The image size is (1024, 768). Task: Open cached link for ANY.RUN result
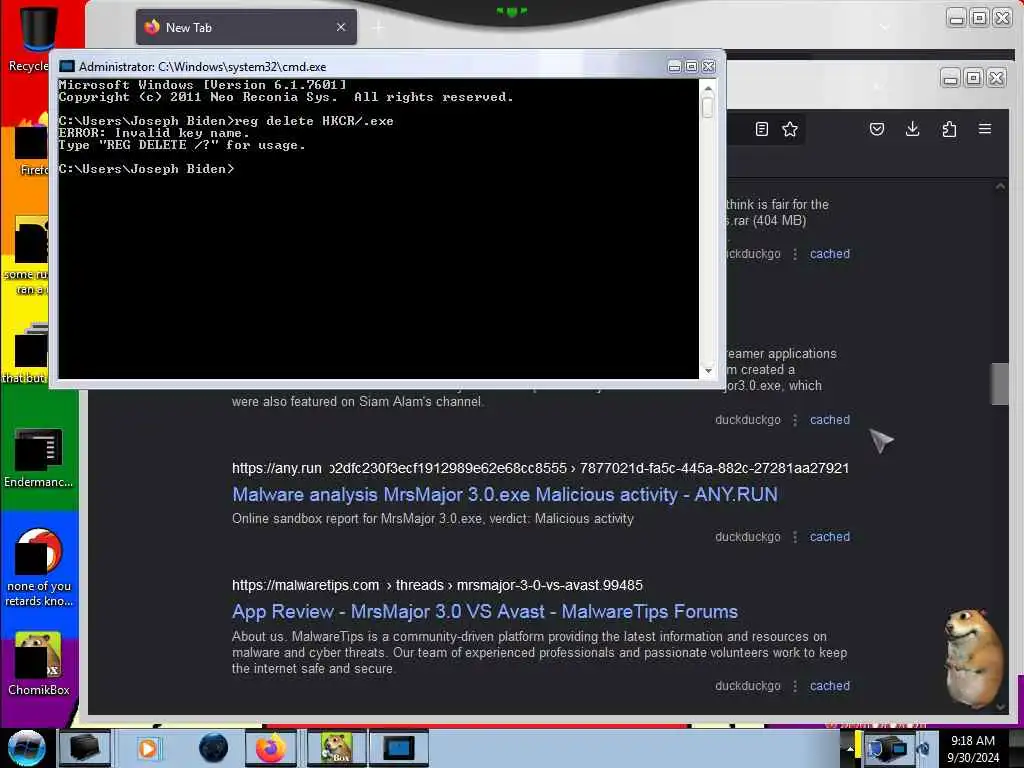point(829,536)
